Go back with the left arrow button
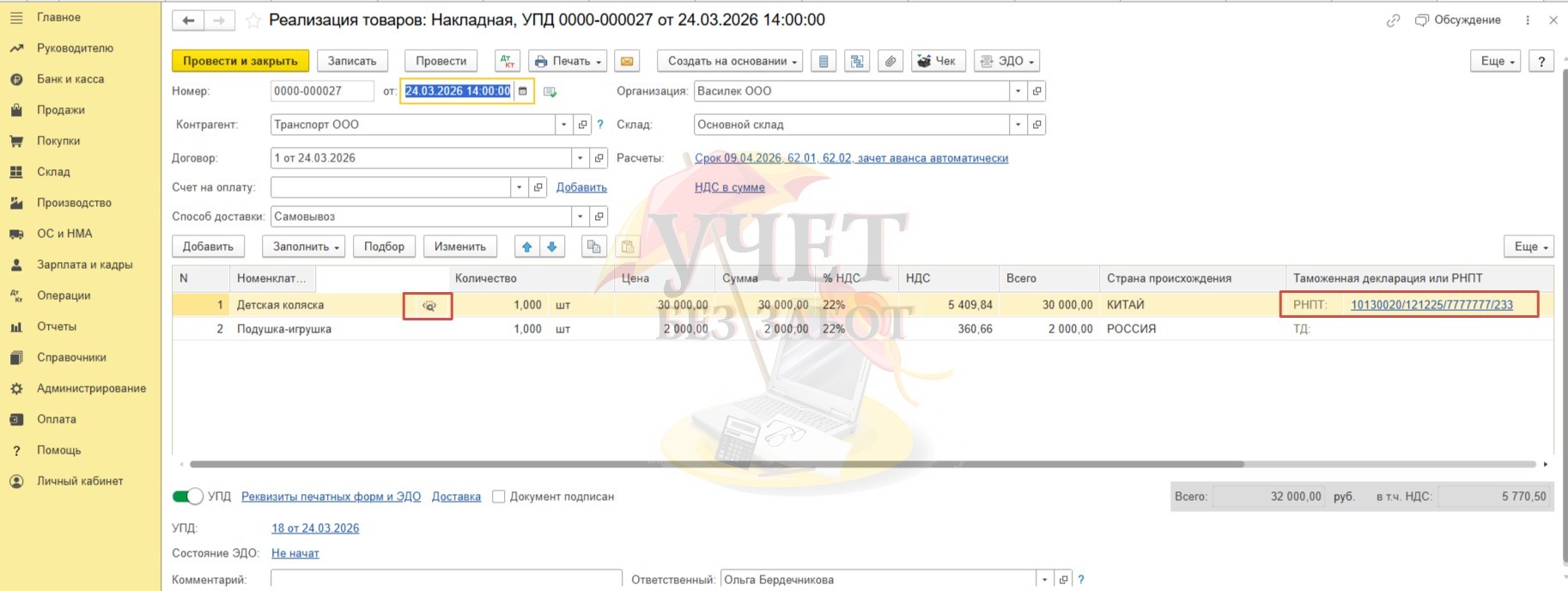This screenshot has width=1568, height=591. point(188,20)
